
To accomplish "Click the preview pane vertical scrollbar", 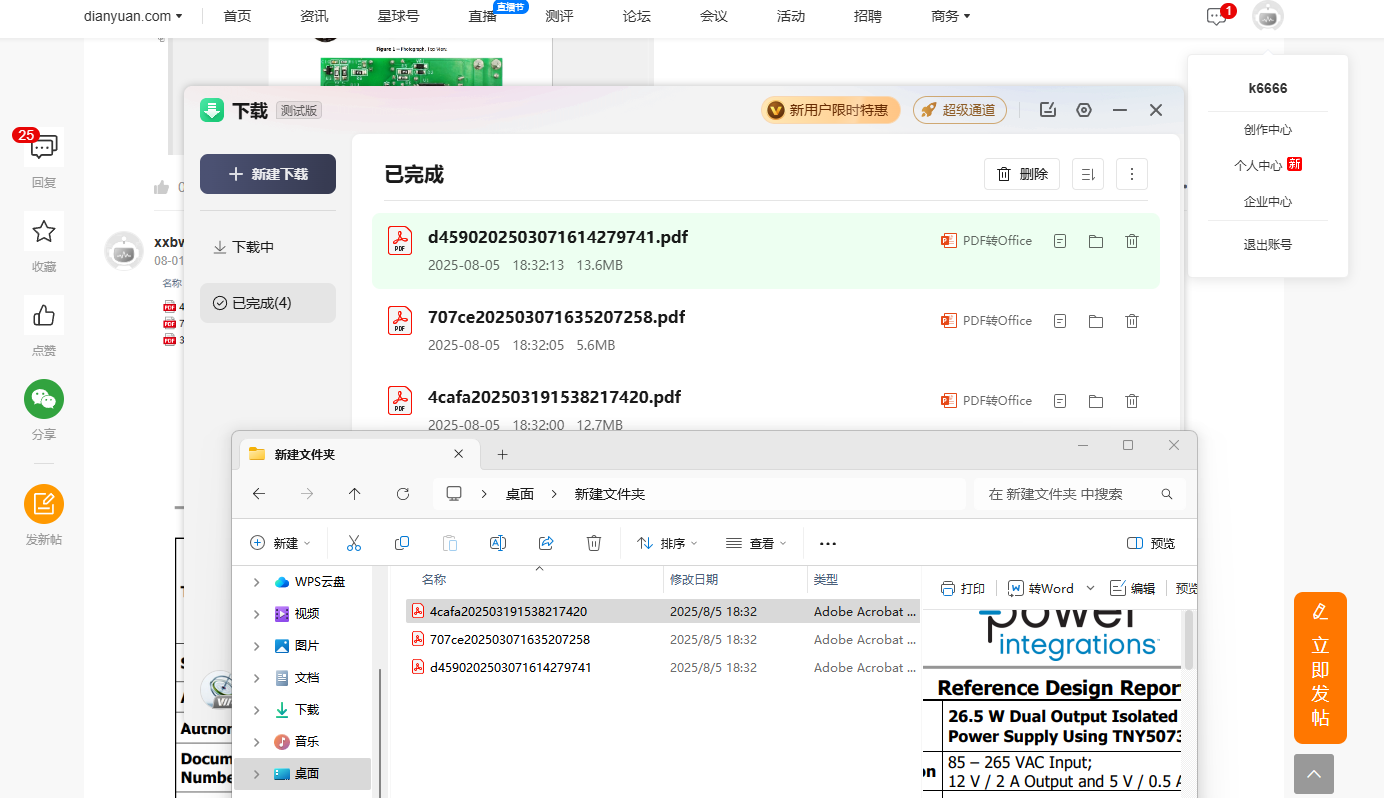I will pos(1189,640).
